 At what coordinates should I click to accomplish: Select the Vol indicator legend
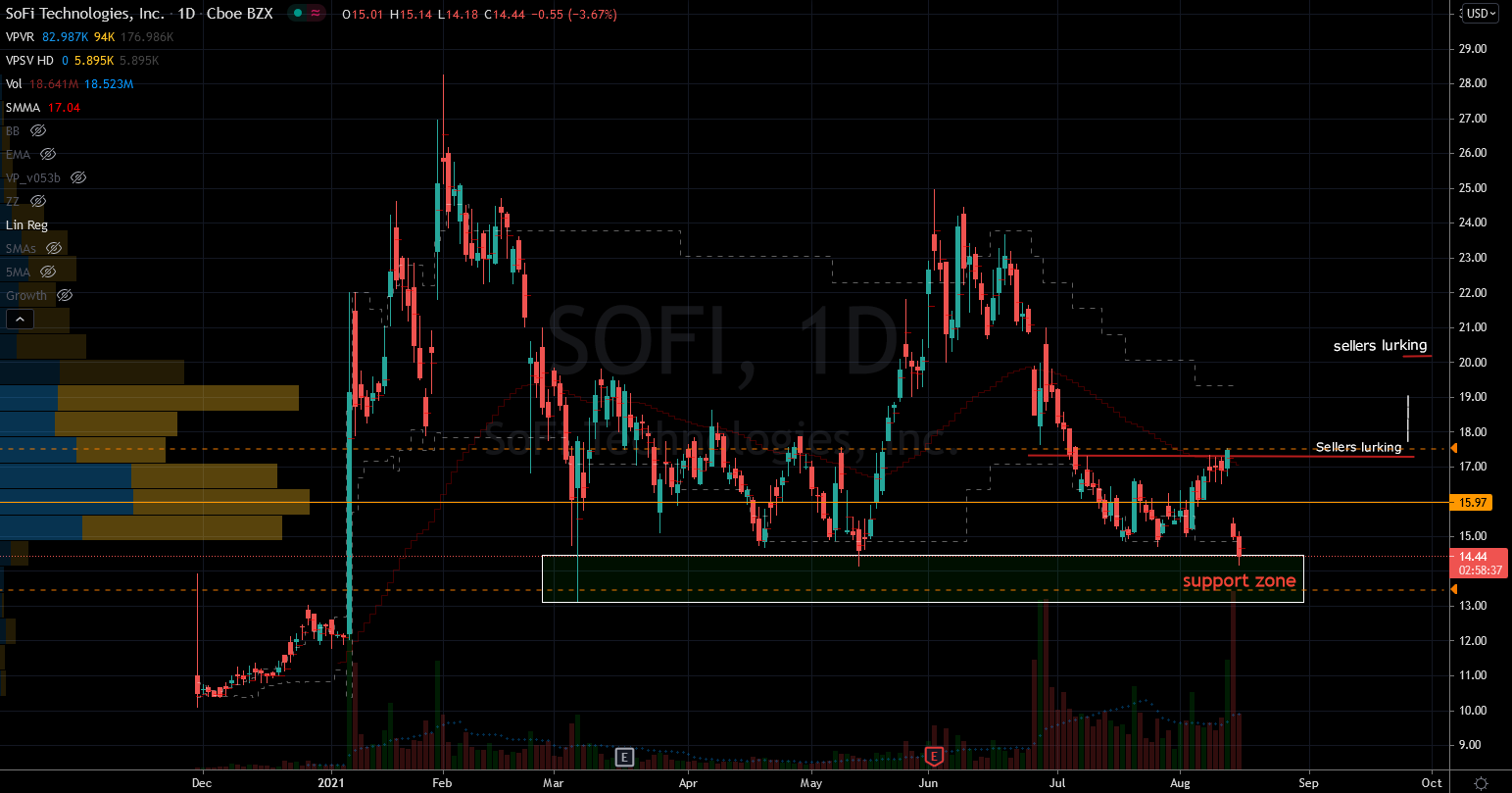click(15, 84)
